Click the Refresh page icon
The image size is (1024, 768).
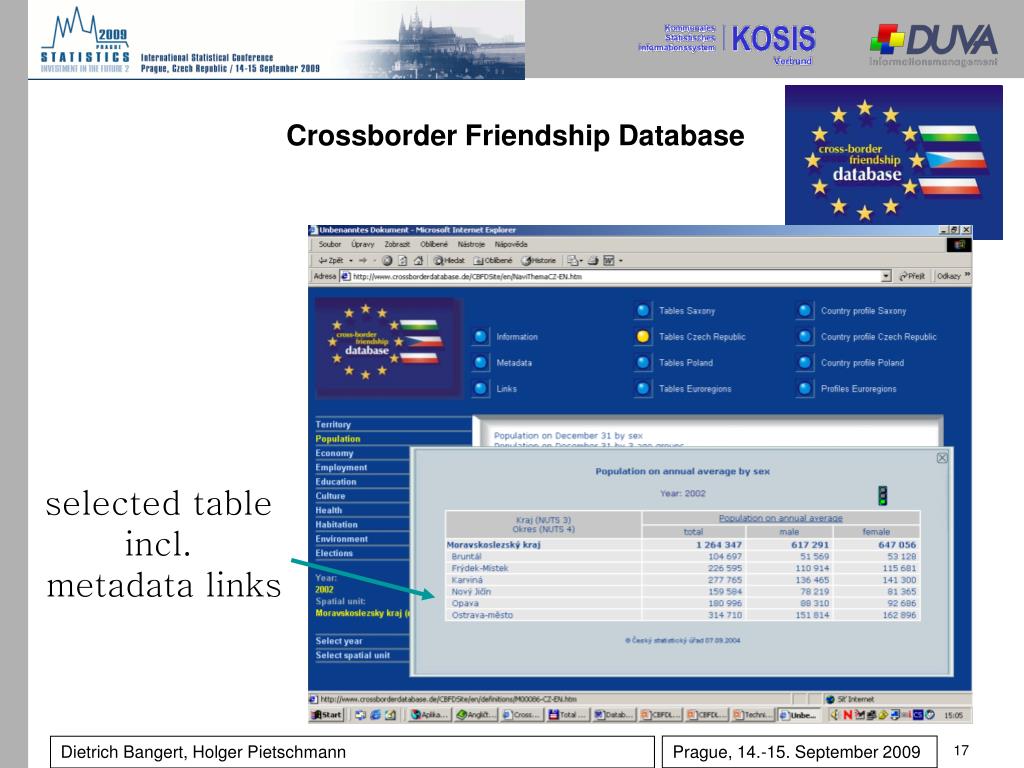[x=403, y=261]
